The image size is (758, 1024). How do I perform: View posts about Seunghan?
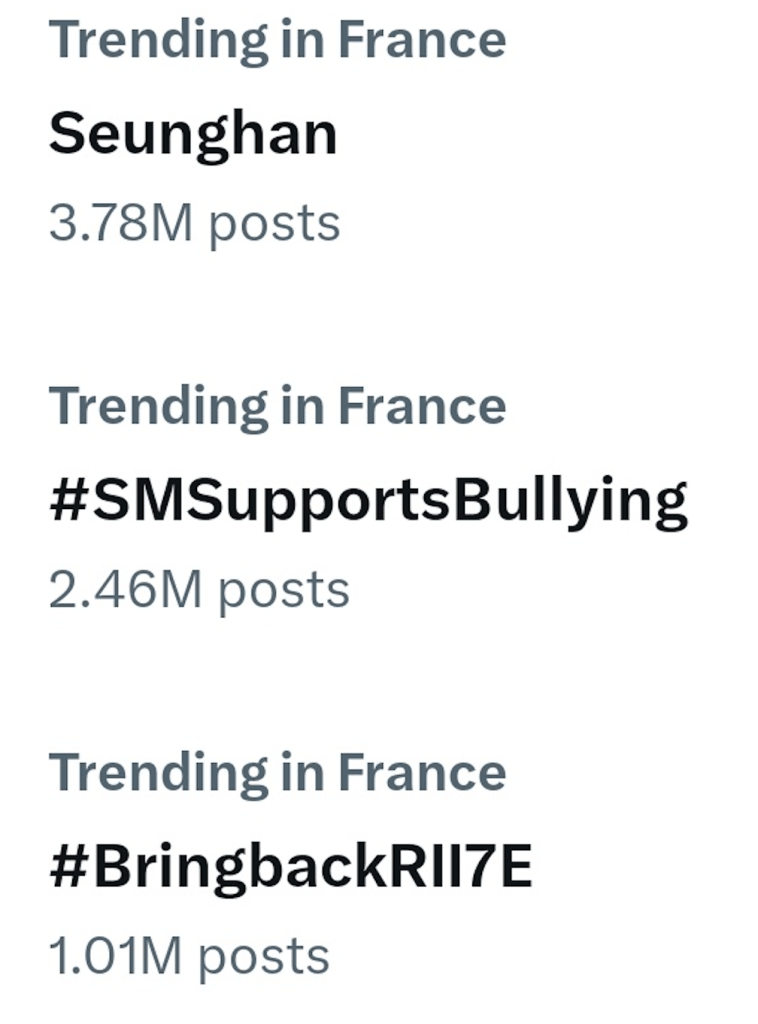pos(193,134)
